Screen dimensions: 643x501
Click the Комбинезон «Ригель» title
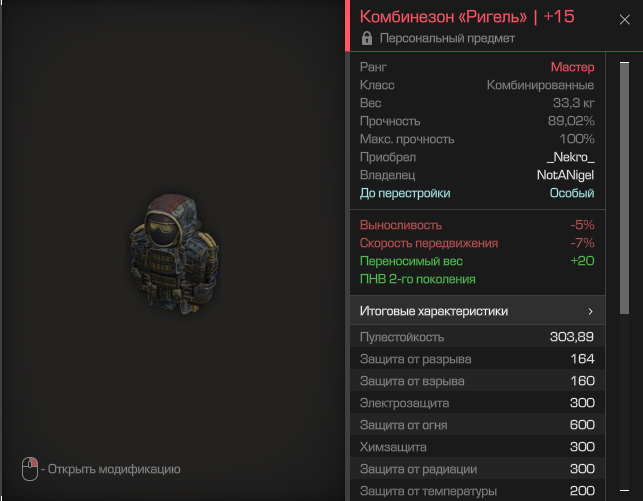point(443,17)
